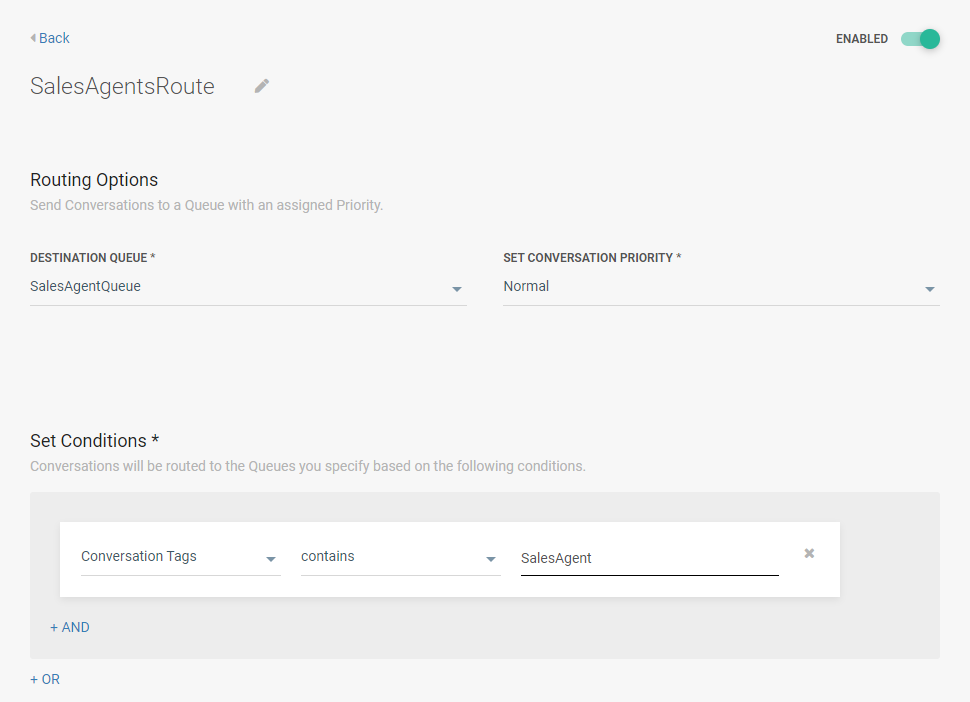Screen dimensions: 970x702
Task: Expand the Destination Queue dropdown arrow
Action: pos(457,289)
